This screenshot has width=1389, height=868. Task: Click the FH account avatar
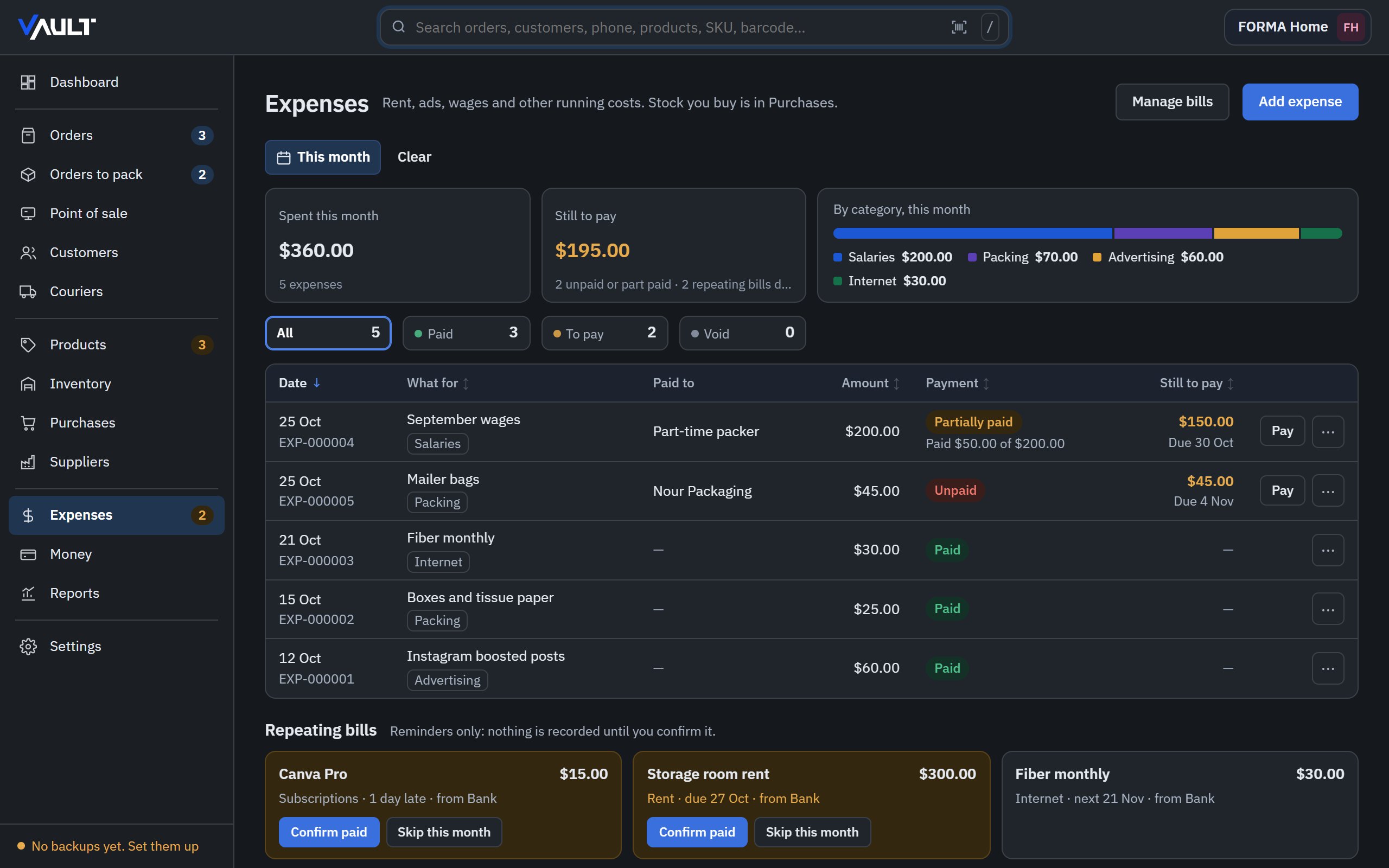(x=1350, y=27)
